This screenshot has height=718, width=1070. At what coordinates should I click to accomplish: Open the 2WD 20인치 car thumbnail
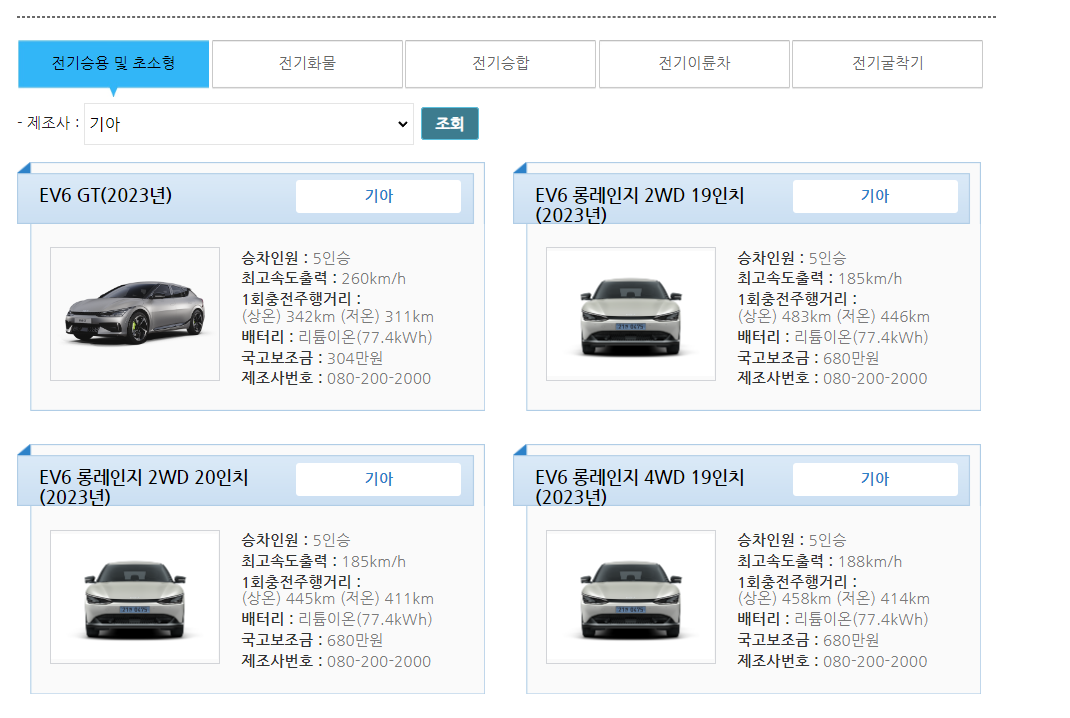pos(135,597)
